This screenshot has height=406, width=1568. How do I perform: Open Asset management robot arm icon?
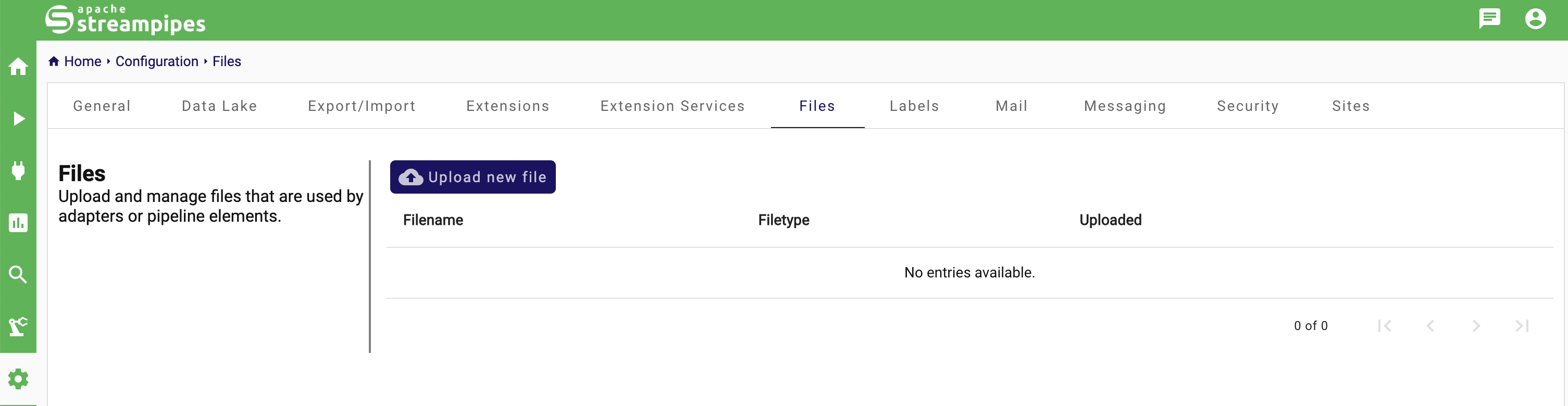[18, 327]
